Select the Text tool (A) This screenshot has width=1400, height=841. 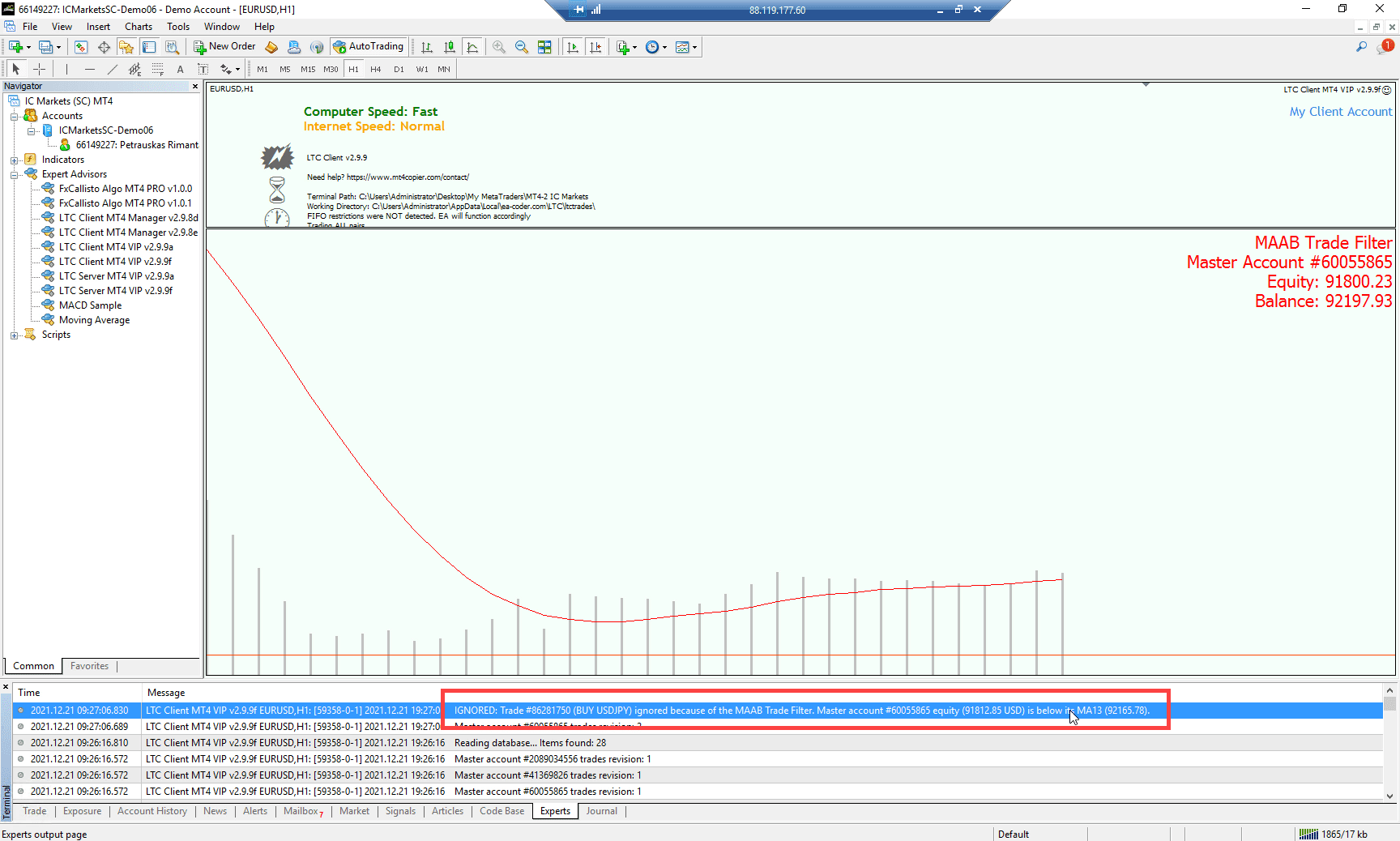180,70
